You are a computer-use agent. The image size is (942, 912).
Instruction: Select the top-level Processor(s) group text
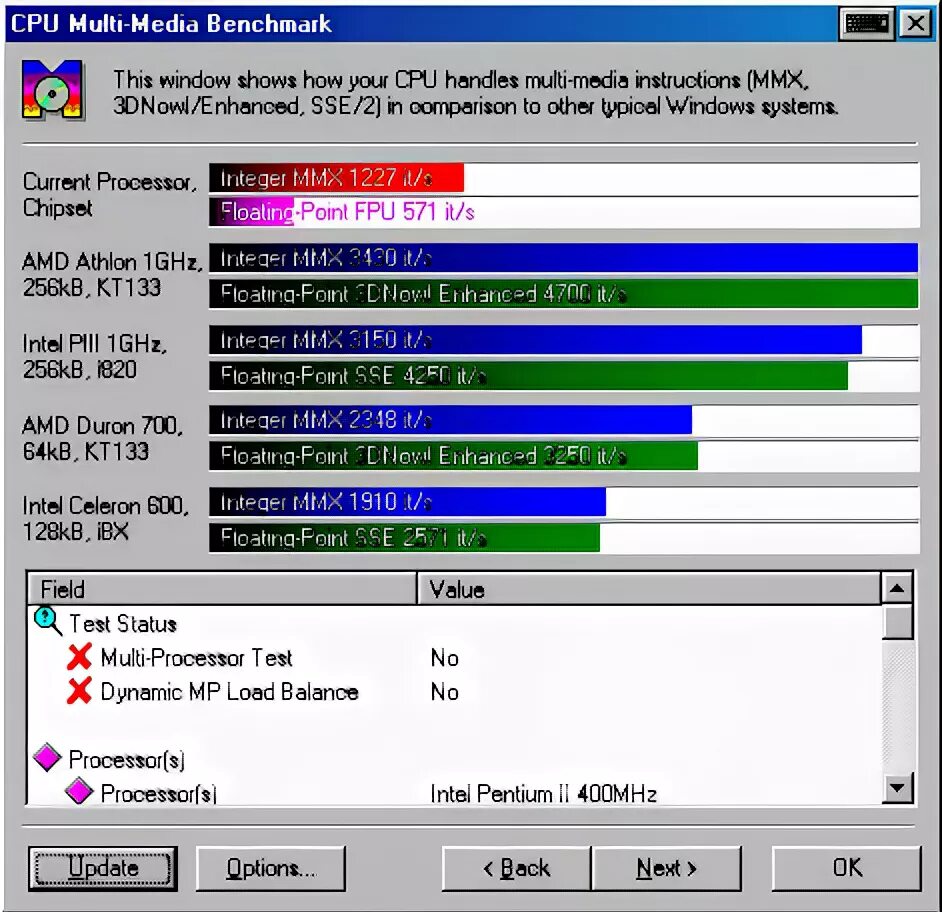[x=127, y=760]
